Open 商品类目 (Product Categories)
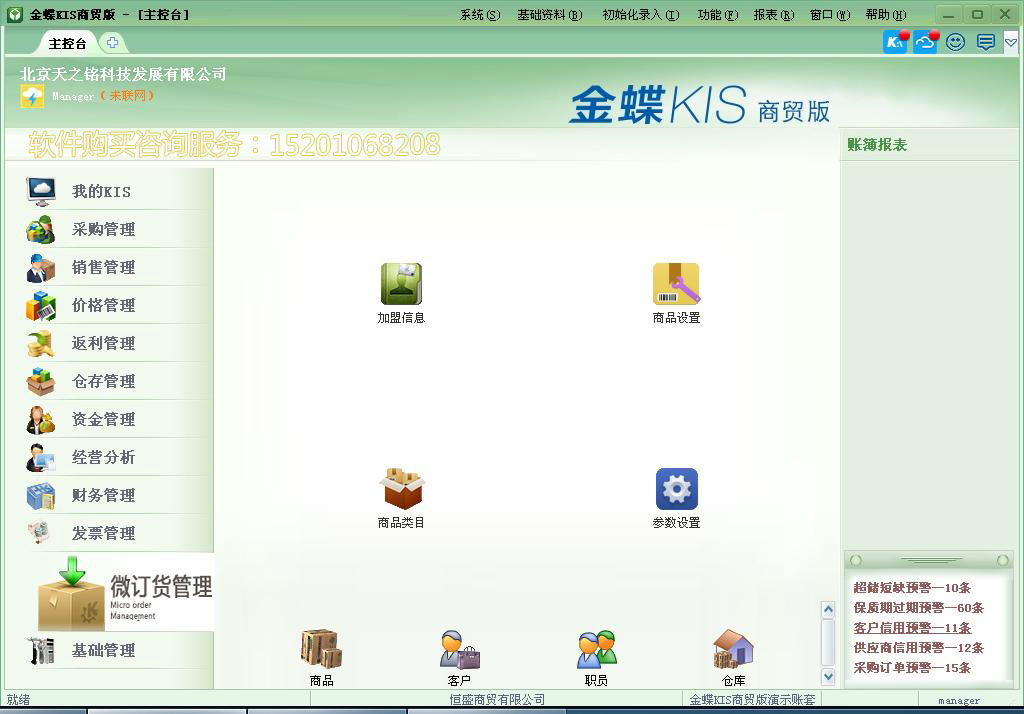Screen dimensions: 1024x714 pyautogui.click(x=401, y=490)
